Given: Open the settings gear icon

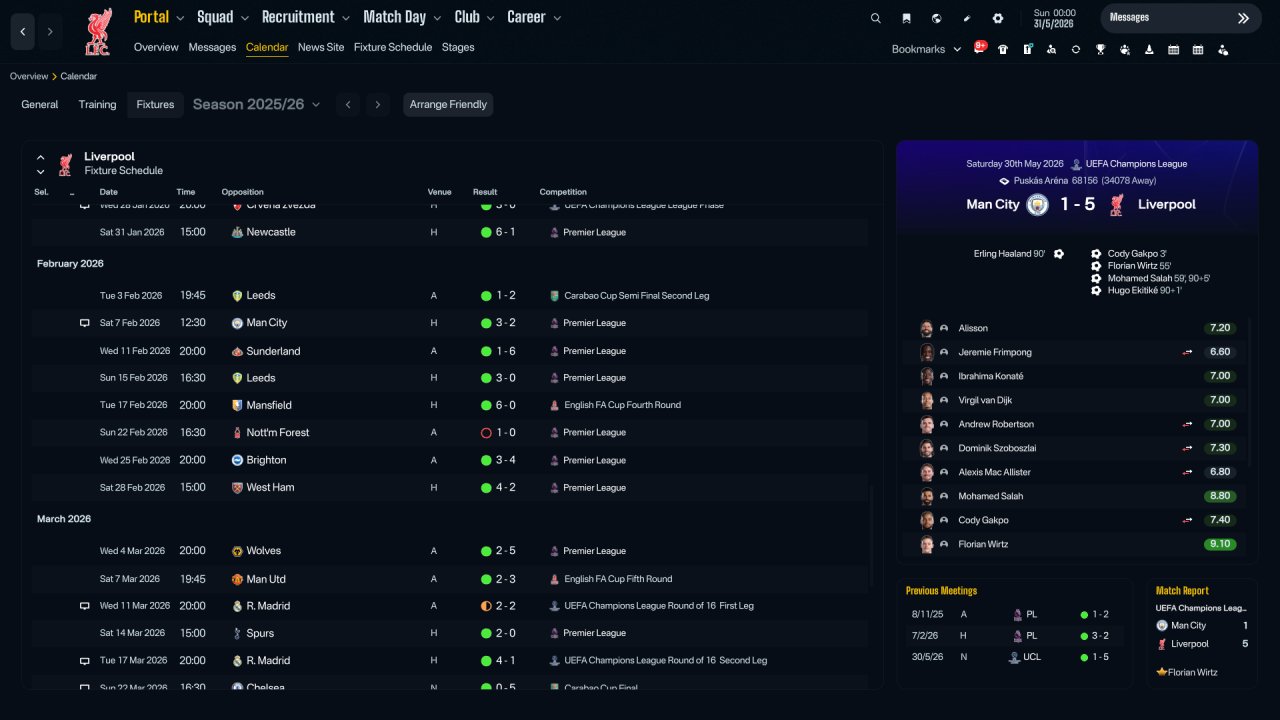Looking at the screenshot, I should click(x=998, y=18).
